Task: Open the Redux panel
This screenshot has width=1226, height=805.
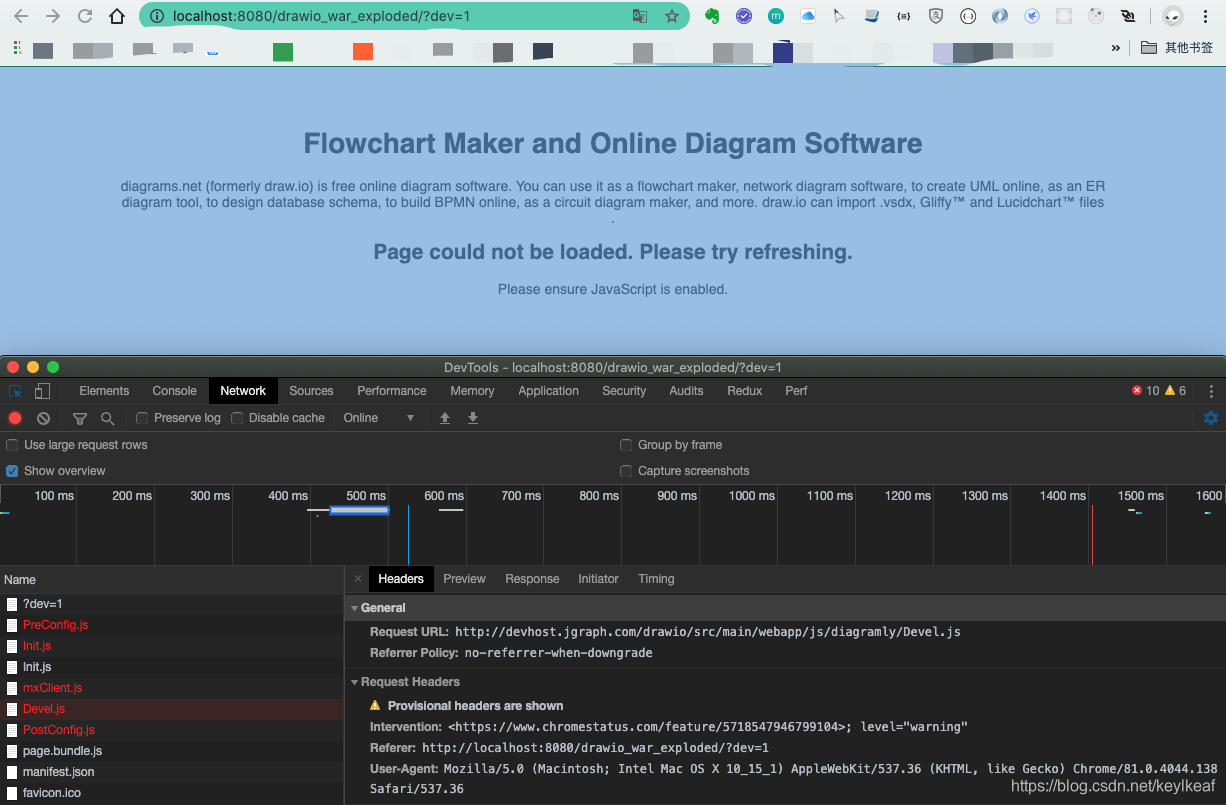Action: (745, 391)
